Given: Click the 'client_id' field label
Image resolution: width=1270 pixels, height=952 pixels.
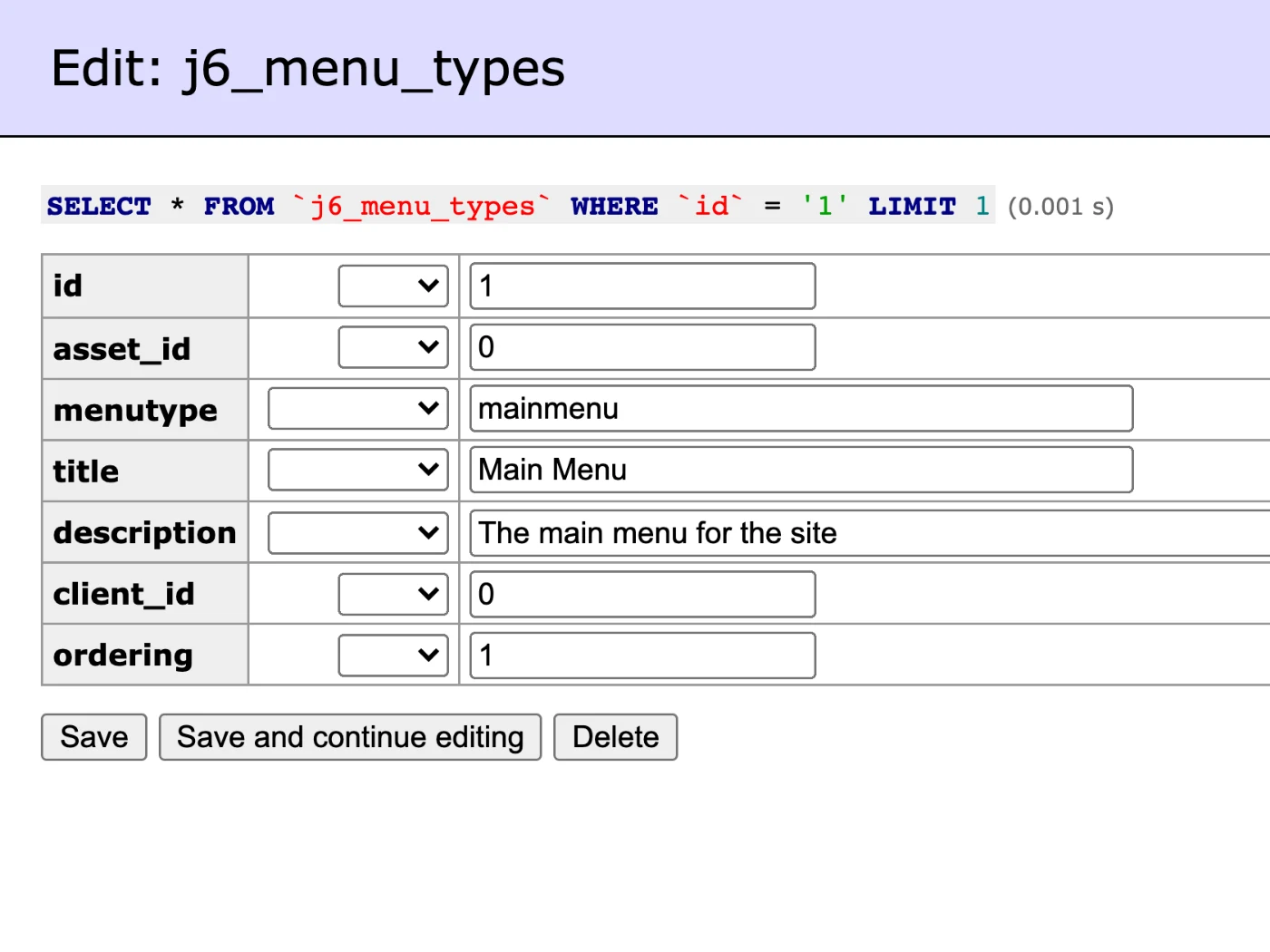Looking at the screenshot, I should (124, 595).
